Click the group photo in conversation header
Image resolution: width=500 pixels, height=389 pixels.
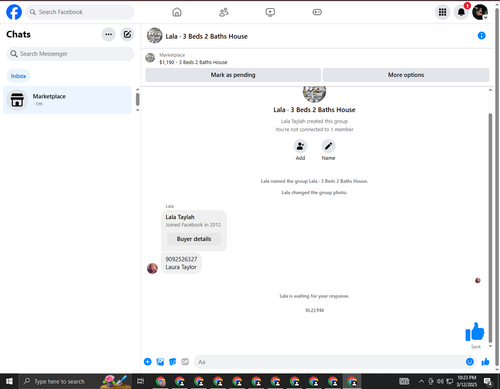[x=155, y=36]
